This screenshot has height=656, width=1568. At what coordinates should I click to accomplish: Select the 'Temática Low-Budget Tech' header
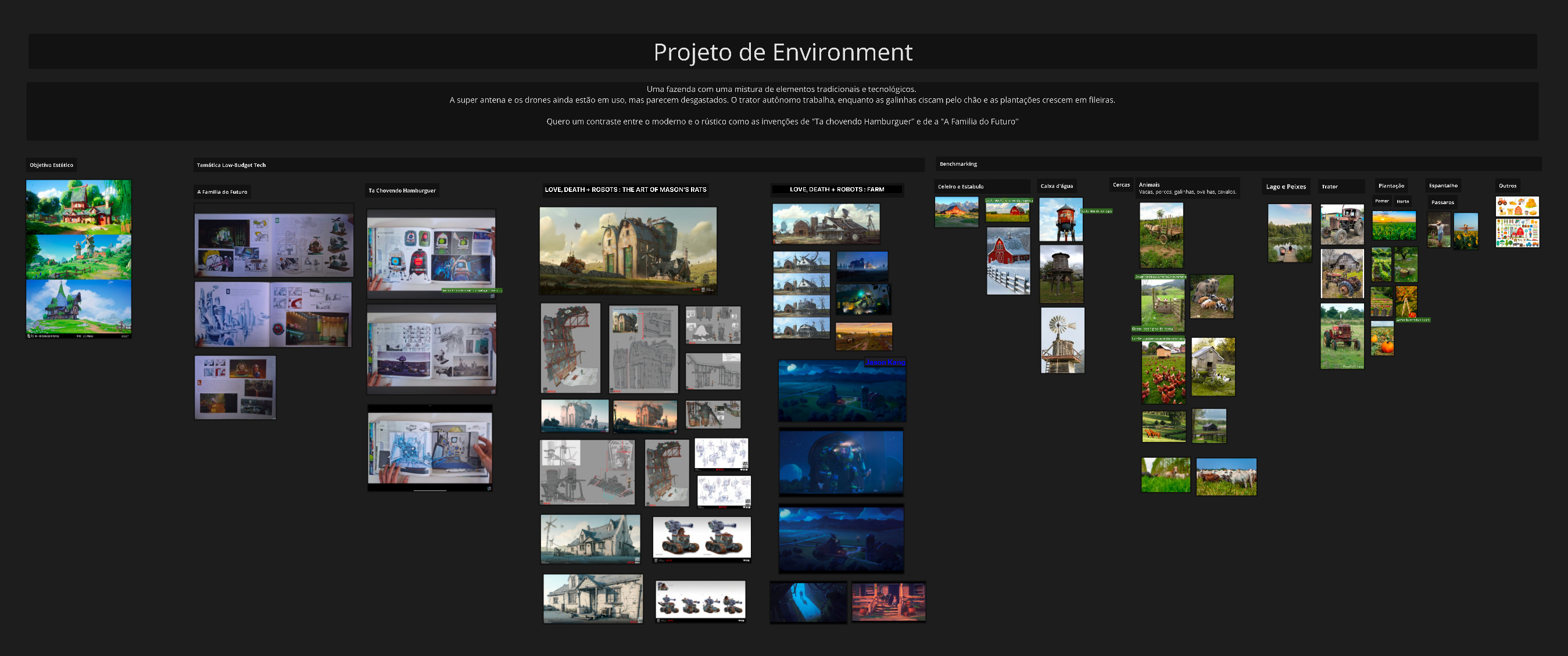pyautogui.click(x=231, y=165)
